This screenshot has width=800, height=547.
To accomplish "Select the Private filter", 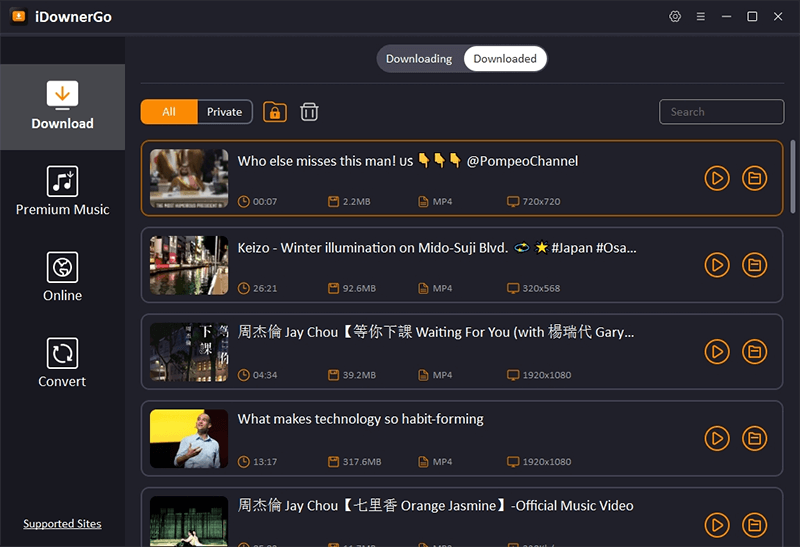I will pyautogui.click(x=224, y=112).
